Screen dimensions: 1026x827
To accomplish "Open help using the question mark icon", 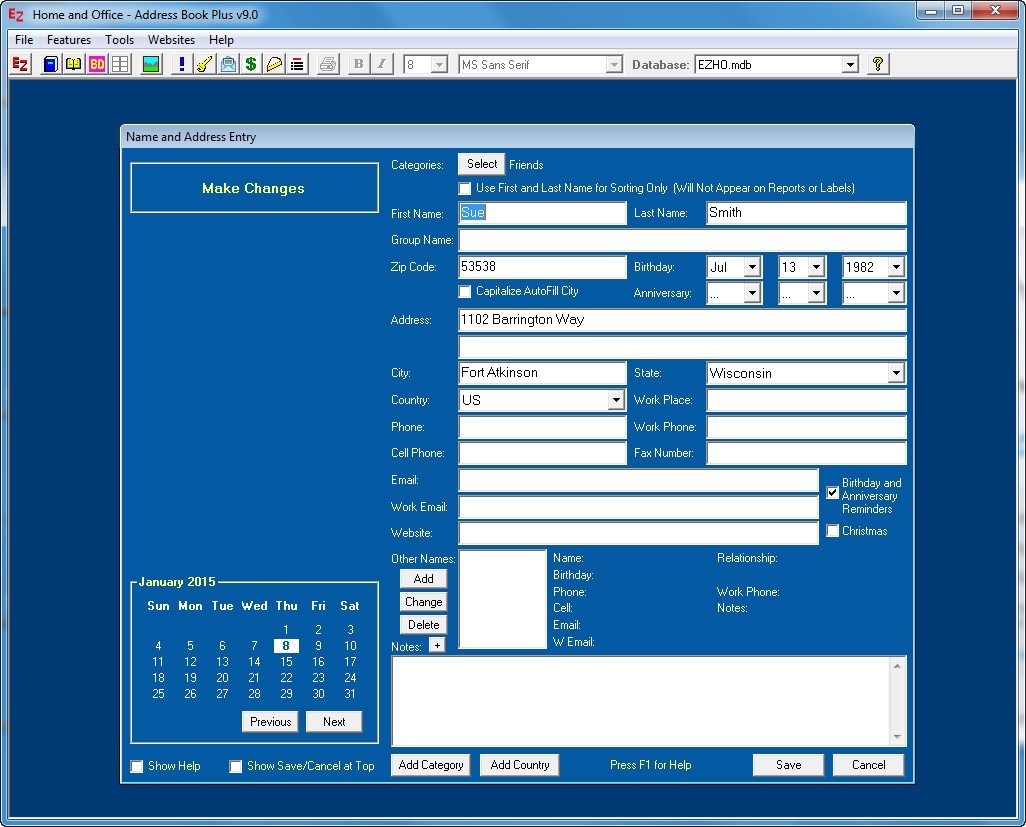I will 878,63.
